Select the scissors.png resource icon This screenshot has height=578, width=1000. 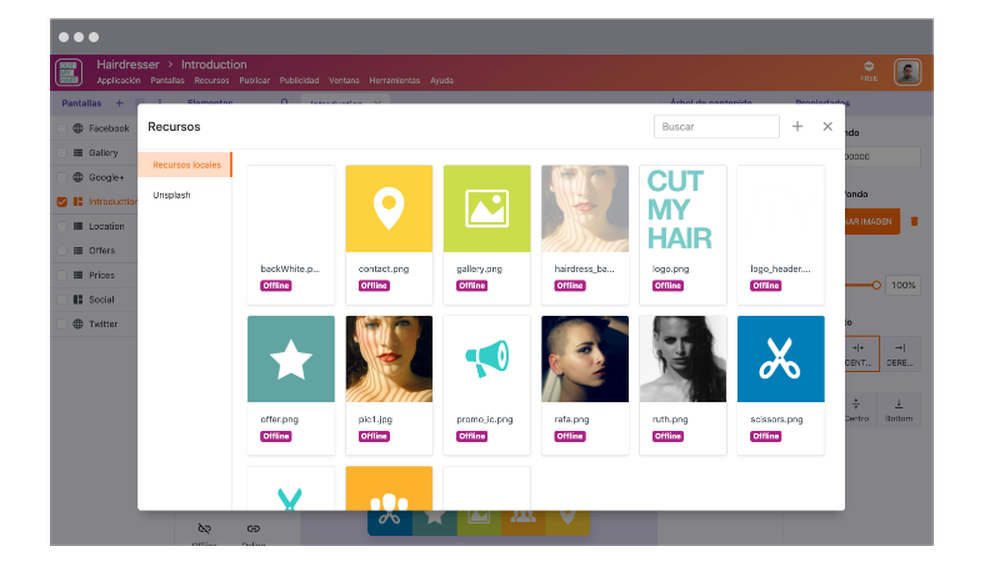click(x=780, y=360)
